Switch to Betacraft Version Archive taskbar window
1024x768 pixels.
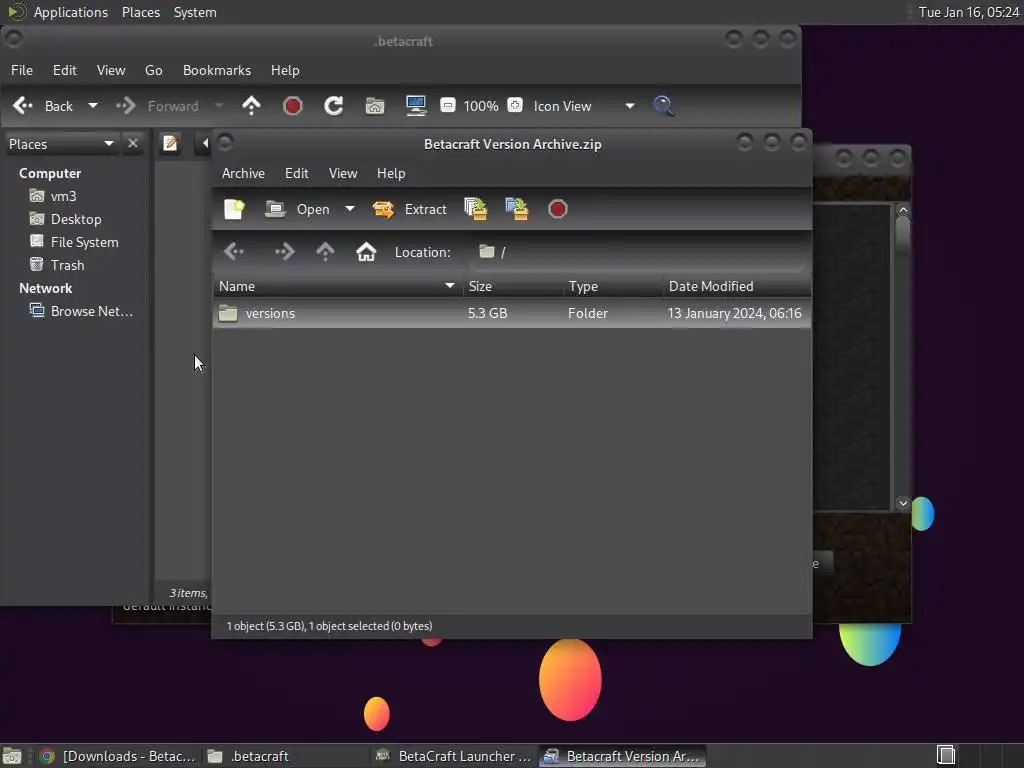622,756
